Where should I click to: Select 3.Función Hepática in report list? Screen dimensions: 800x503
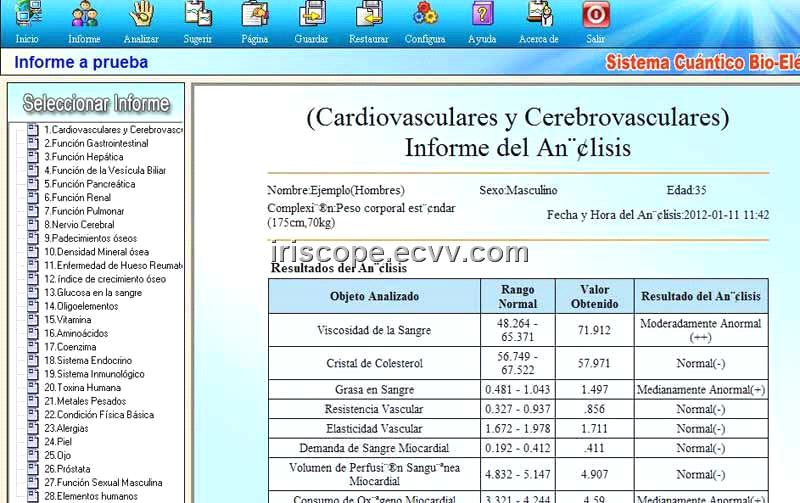(x=84, y=157)
